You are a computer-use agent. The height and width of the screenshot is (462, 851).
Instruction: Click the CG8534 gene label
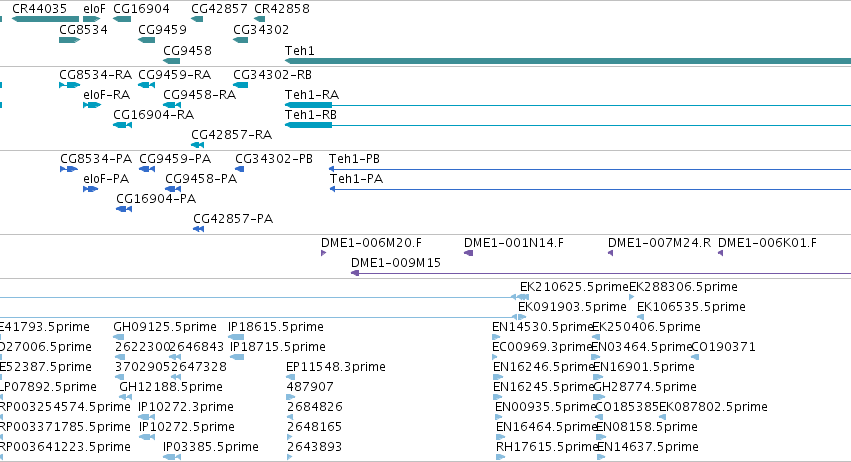(x=83, y=29)
